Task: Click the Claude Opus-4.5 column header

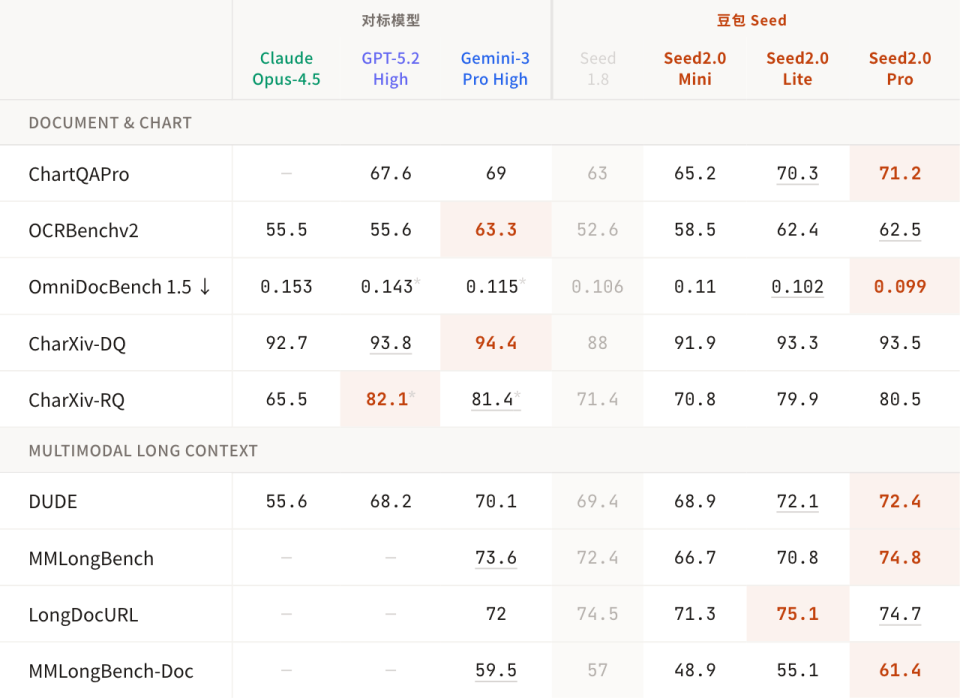Action: [286, 69]
